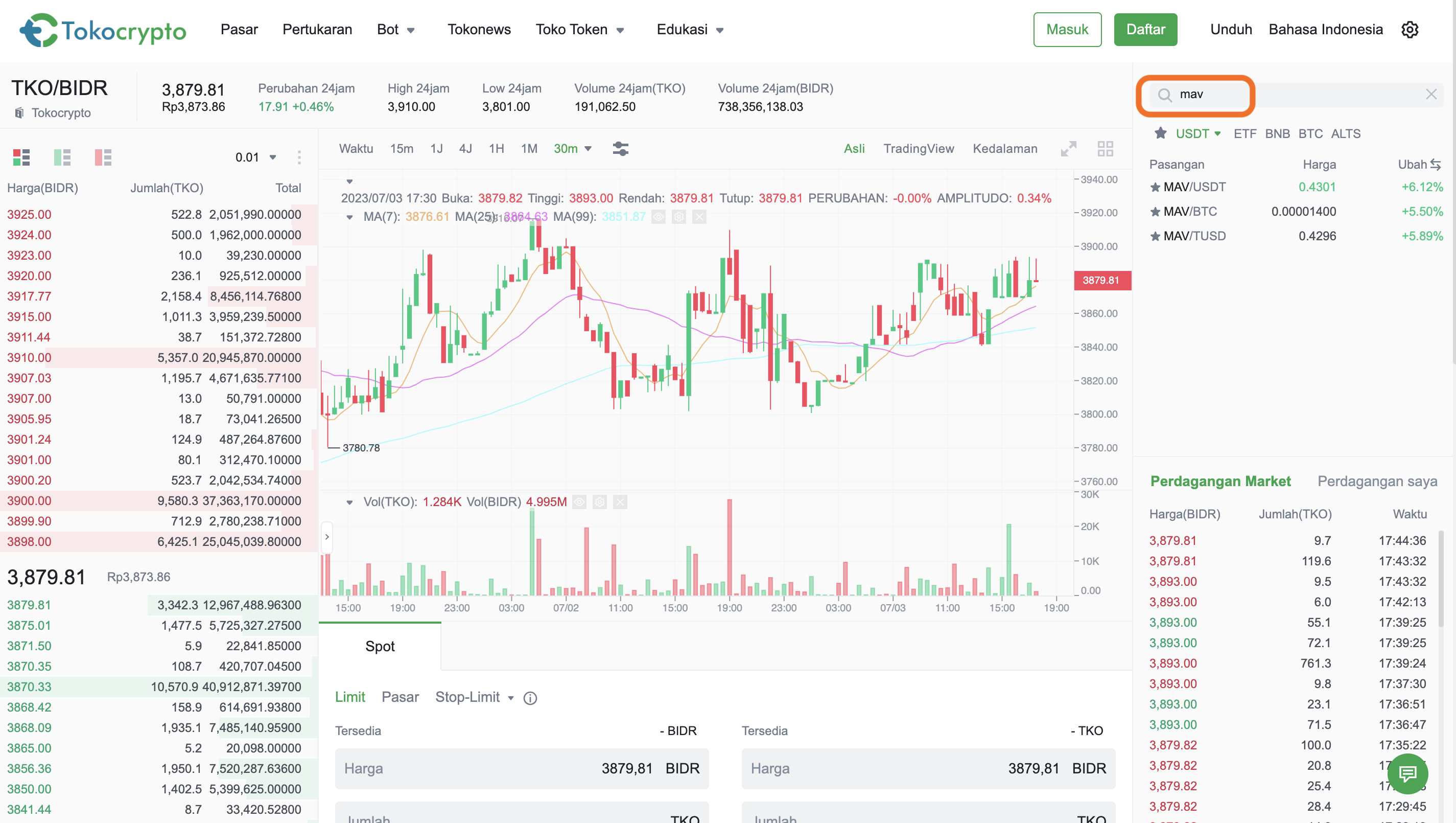Set chart interval to 1J
Screen dimensions: 1456x823
coord(436,148)
